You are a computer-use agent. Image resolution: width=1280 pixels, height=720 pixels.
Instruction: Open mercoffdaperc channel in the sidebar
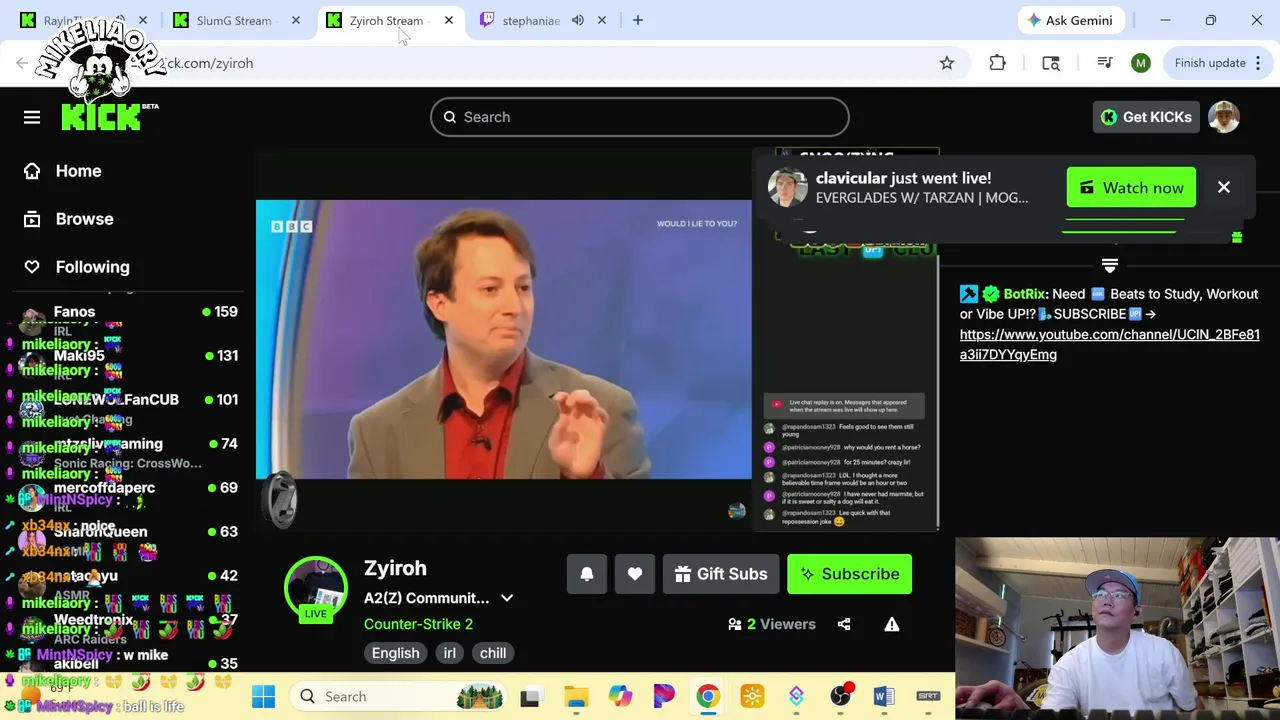pos(128,494)
